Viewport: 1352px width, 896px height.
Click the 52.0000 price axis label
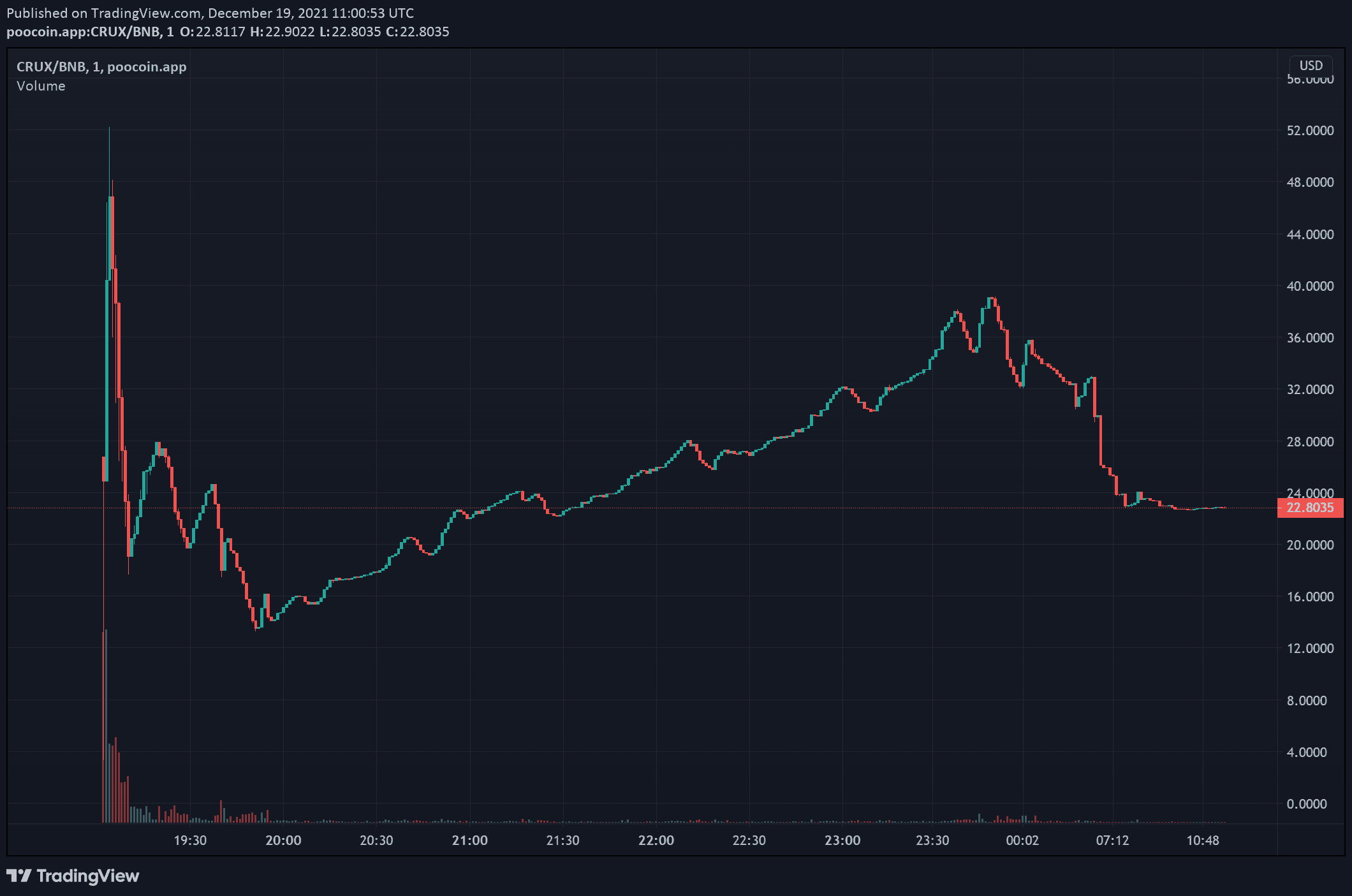pyautogui.click(x=1310, y=130)
